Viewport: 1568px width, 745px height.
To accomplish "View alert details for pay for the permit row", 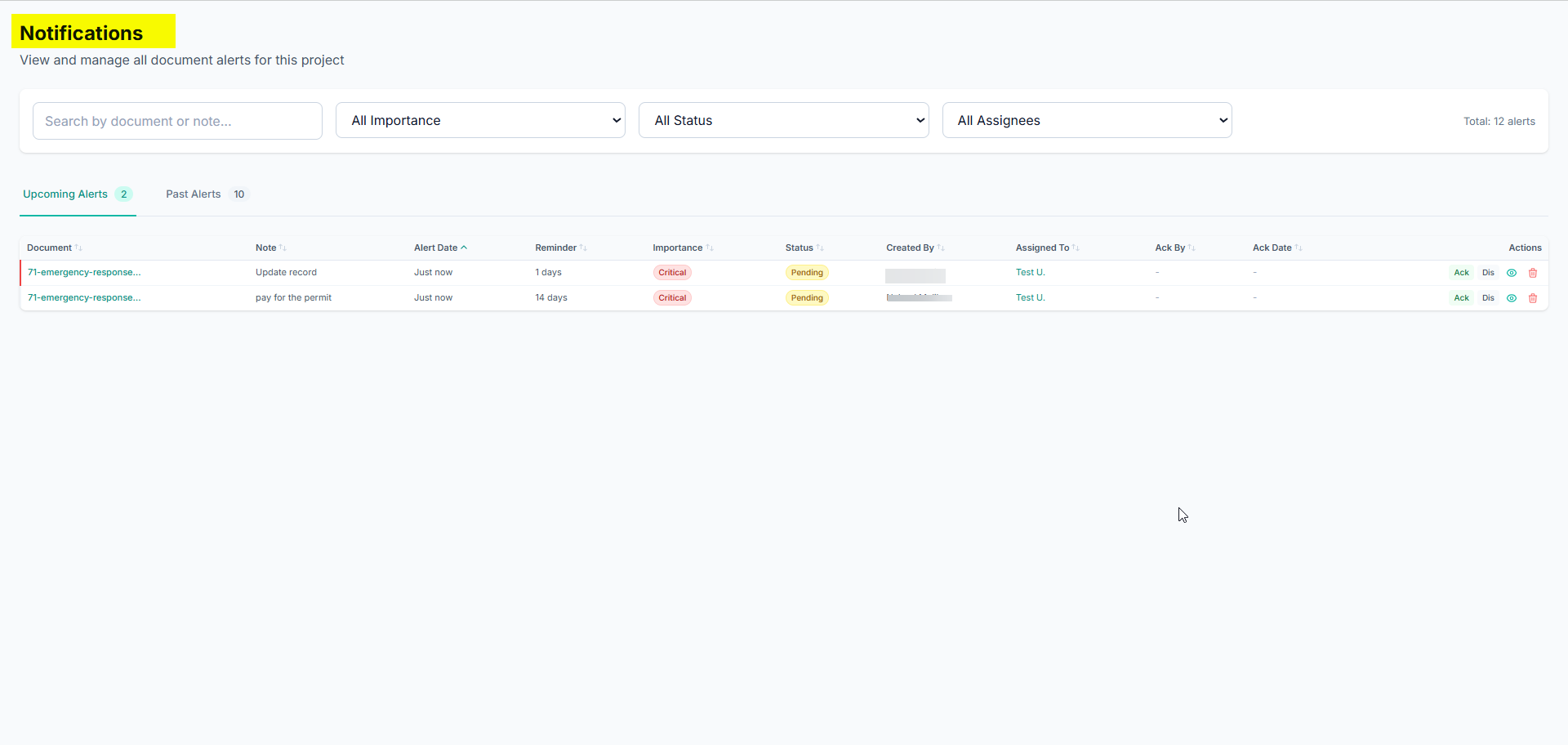I will [x=1512, y=298].
